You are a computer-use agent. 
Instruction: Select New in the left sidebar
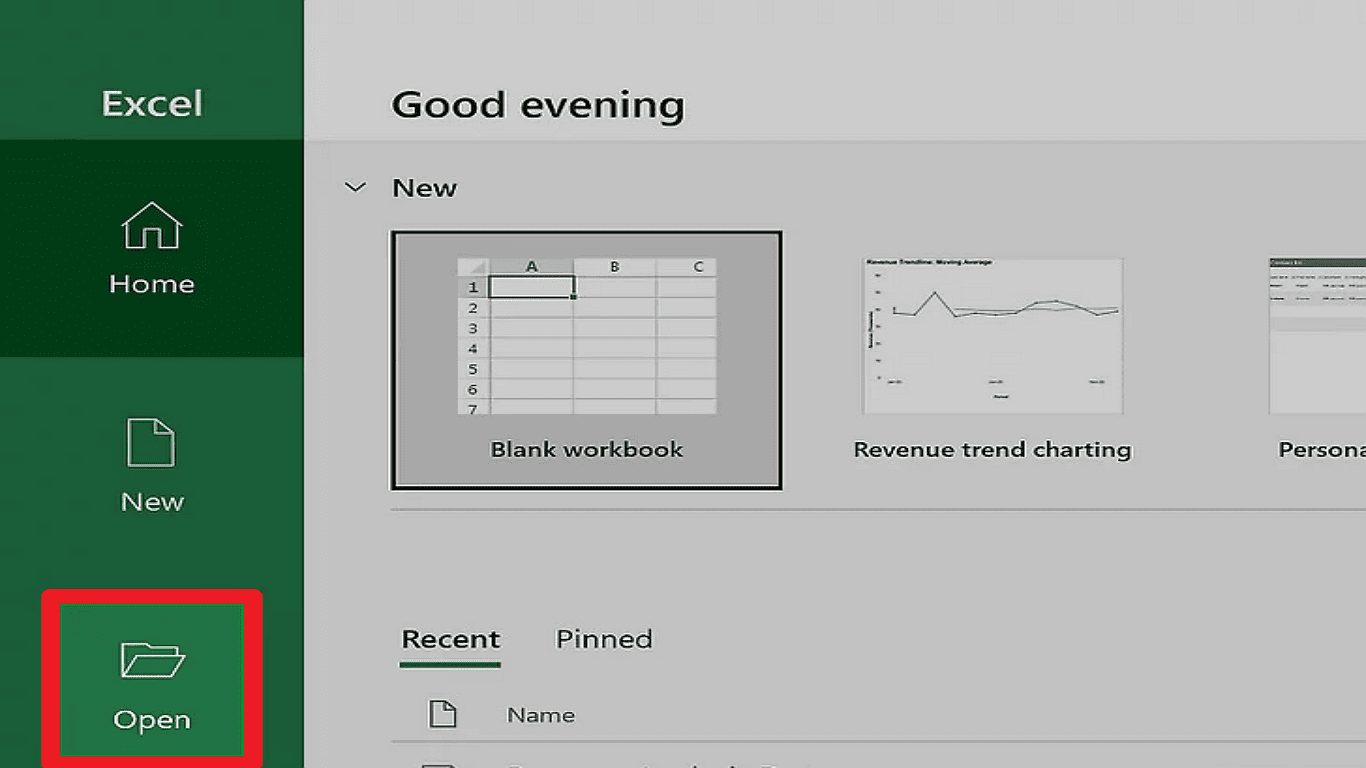(x=151, y=466)
